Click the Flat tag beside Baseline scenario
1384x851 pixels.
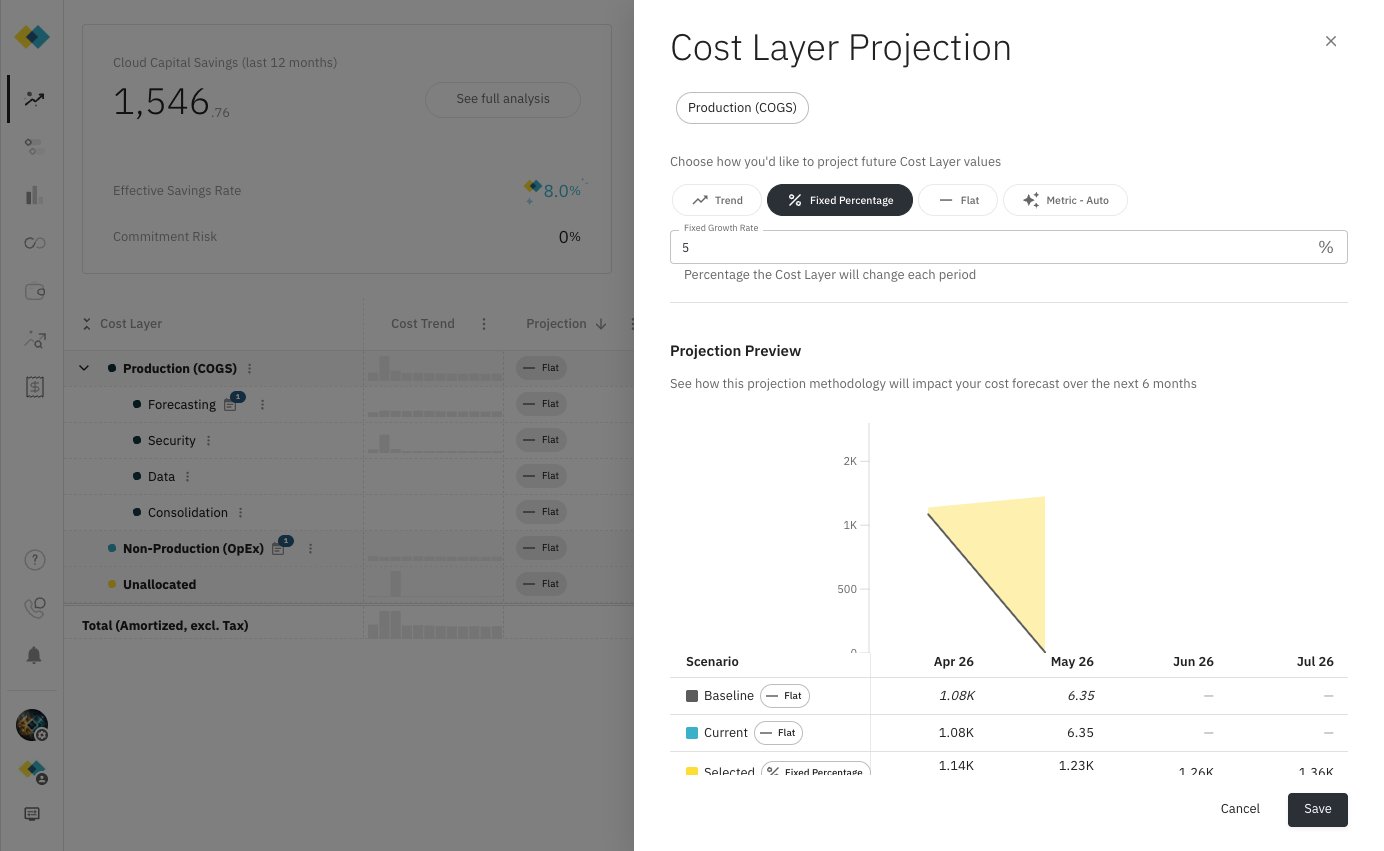[x=785, y=696]
